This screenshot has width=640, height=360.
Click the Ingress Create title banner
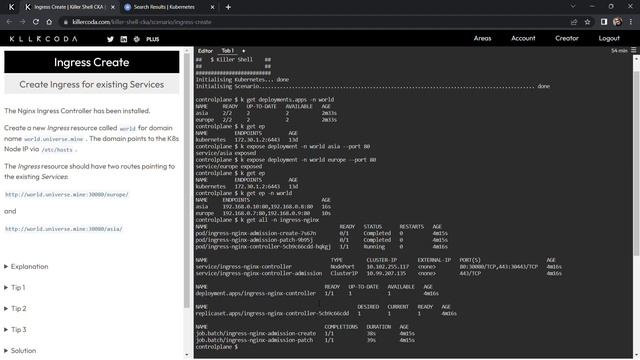[x=92, y=62]
